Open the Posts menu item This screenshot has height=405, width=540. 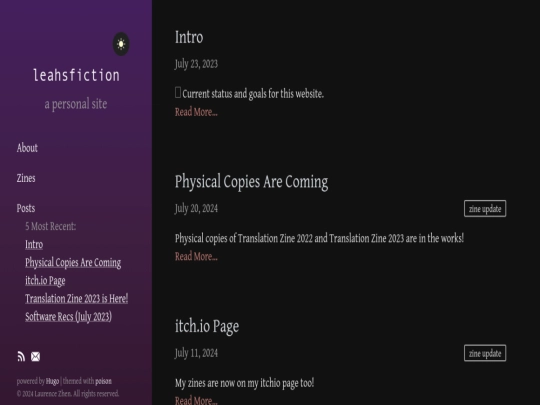(x=26, y=208)
